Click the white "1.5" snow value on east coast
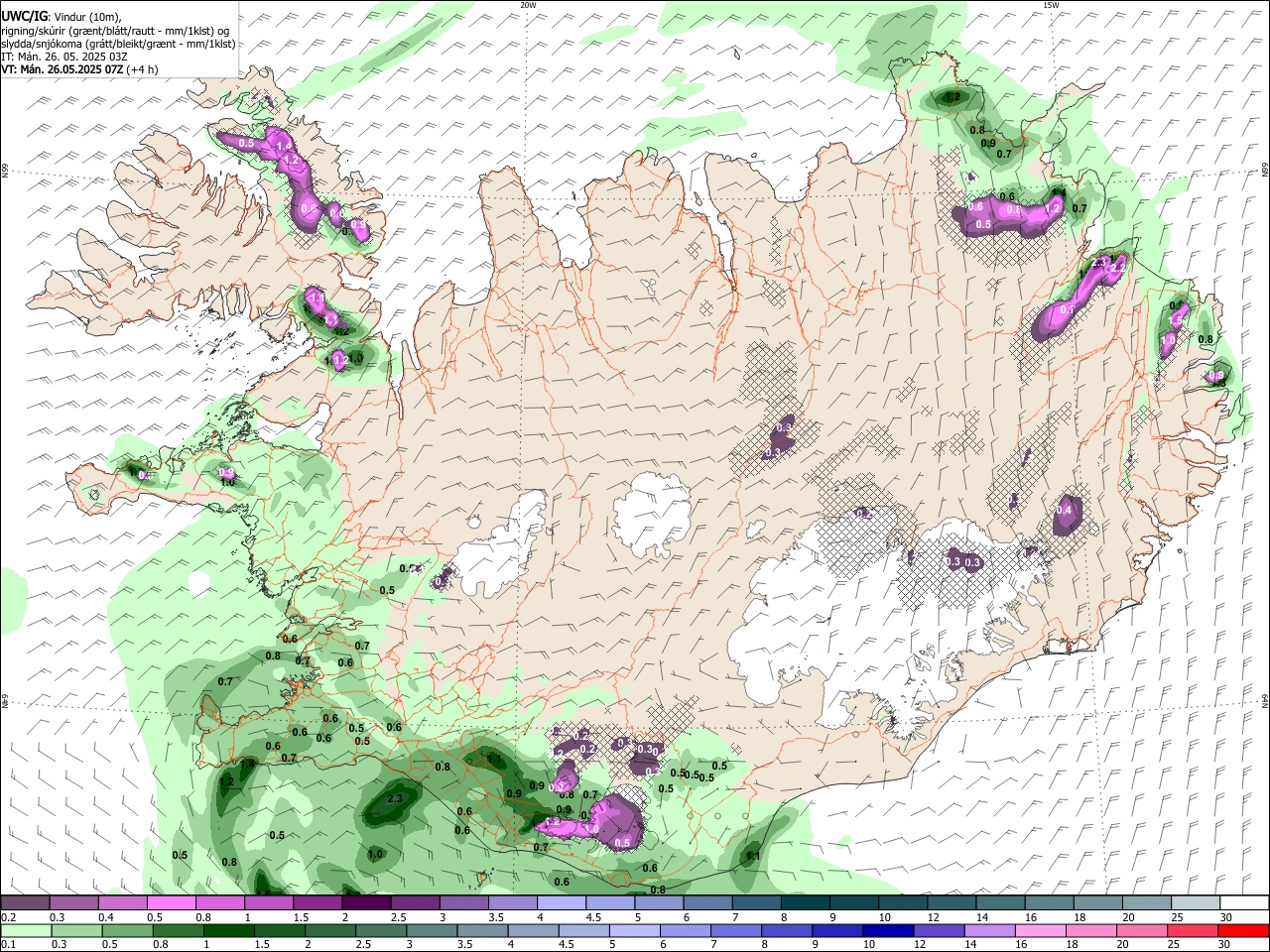This screenshot has width=1270, height=952. [1177, 320]
